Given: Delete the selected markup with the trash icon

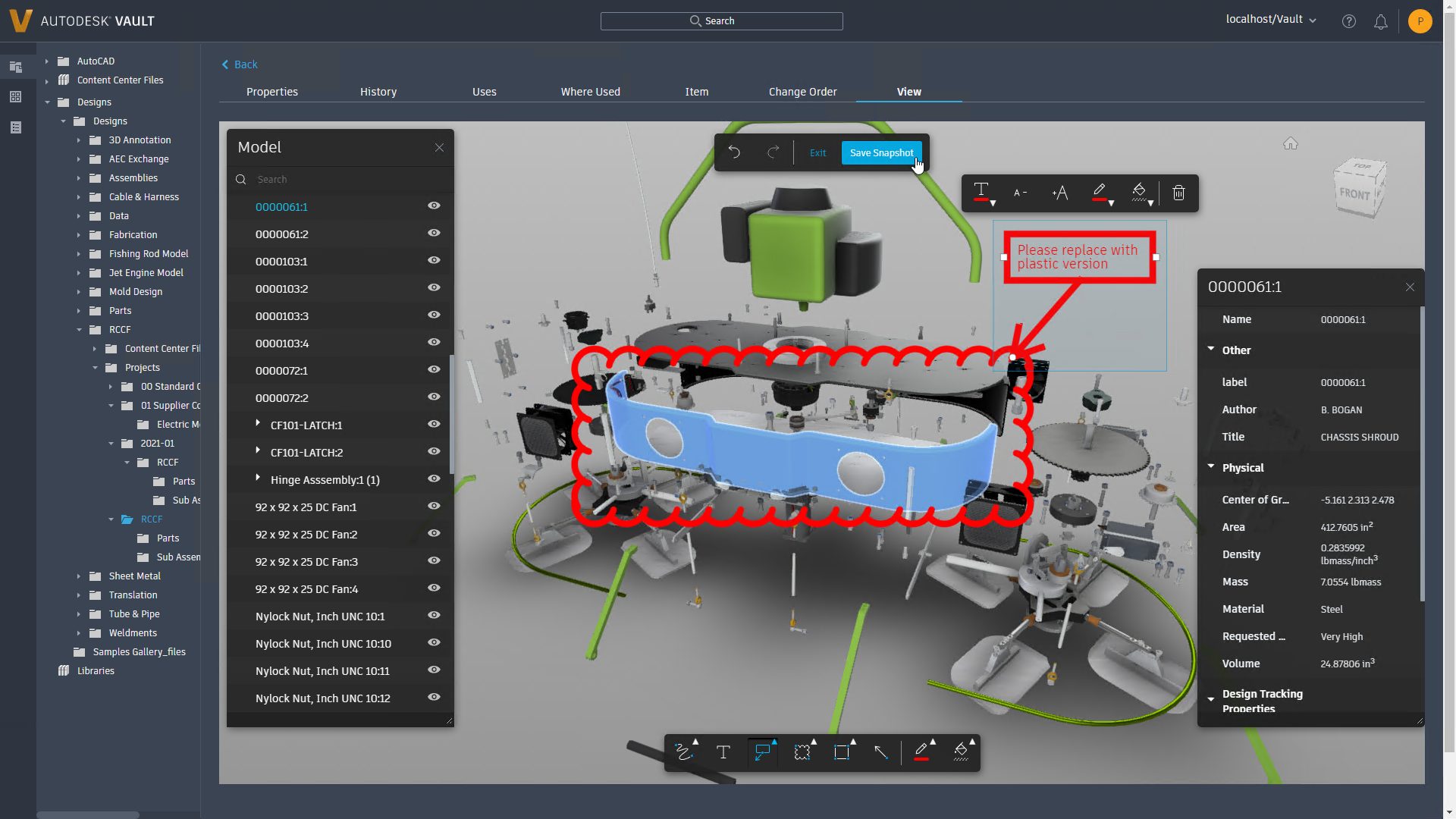Looking at the screenshot, I should click(1178, 193).
